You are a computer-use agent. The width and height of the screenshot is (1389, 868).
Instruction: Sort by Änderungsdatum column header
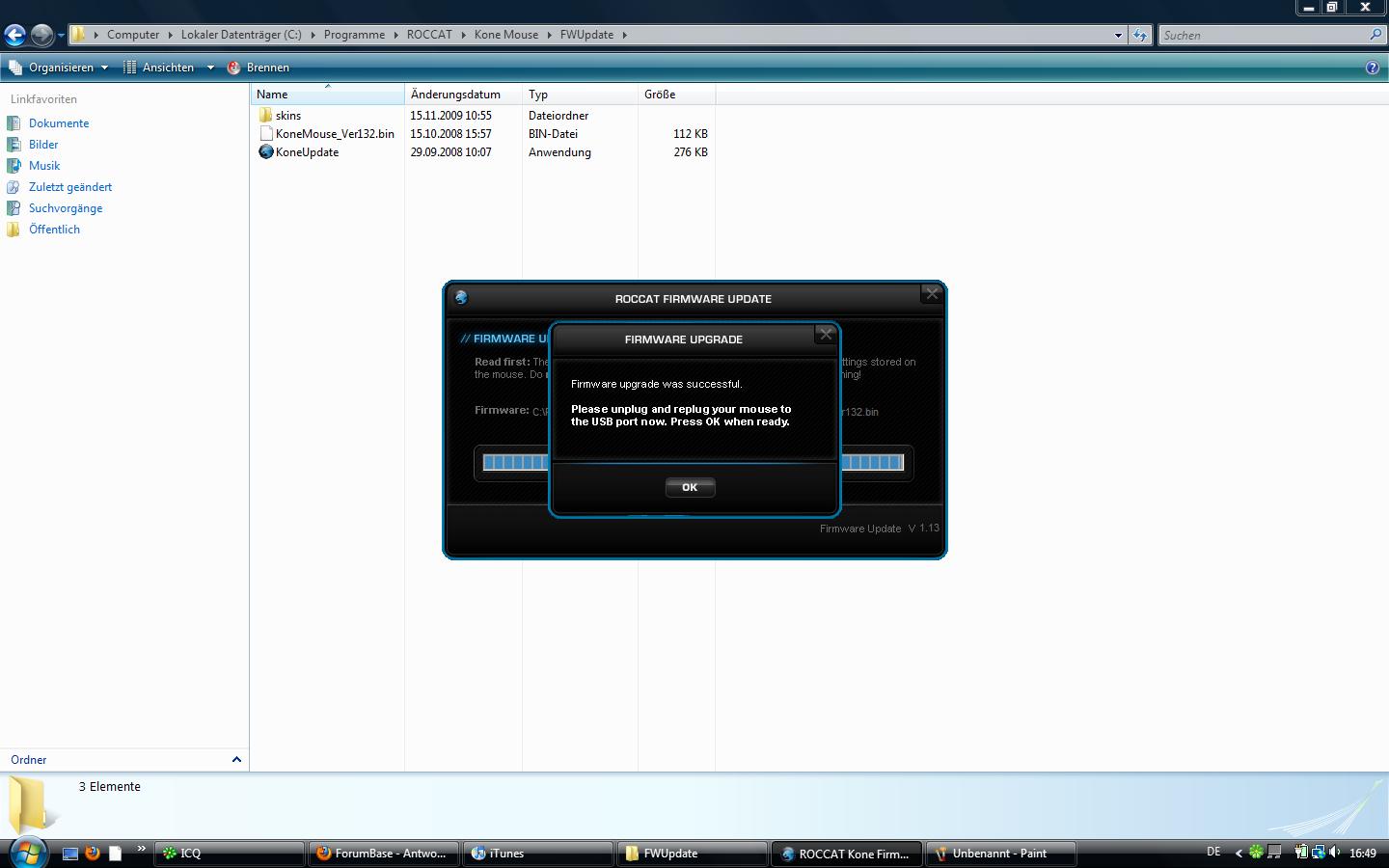point(464,95)
